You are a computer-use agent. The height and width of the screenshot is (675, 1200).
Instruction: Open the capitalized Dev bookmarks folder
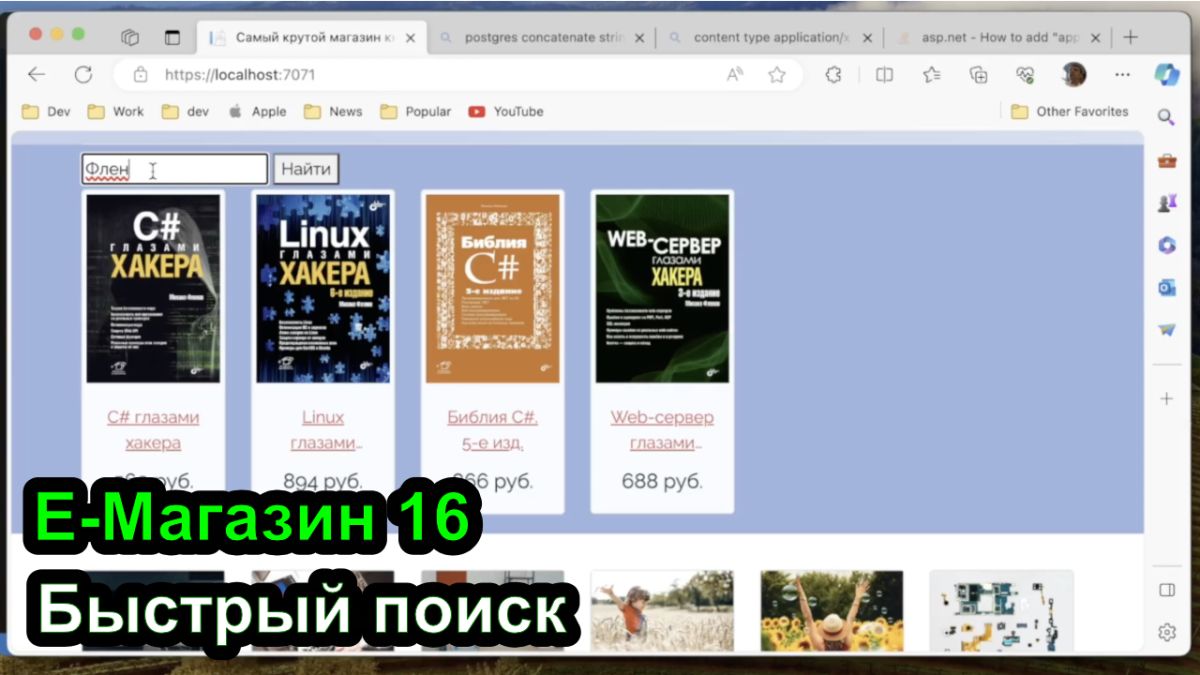click(x=46, y=112)
